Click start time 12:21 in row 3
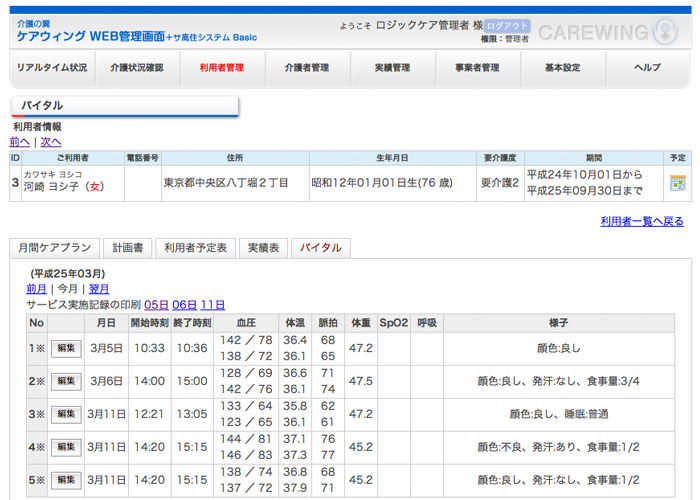 [150, 415]
